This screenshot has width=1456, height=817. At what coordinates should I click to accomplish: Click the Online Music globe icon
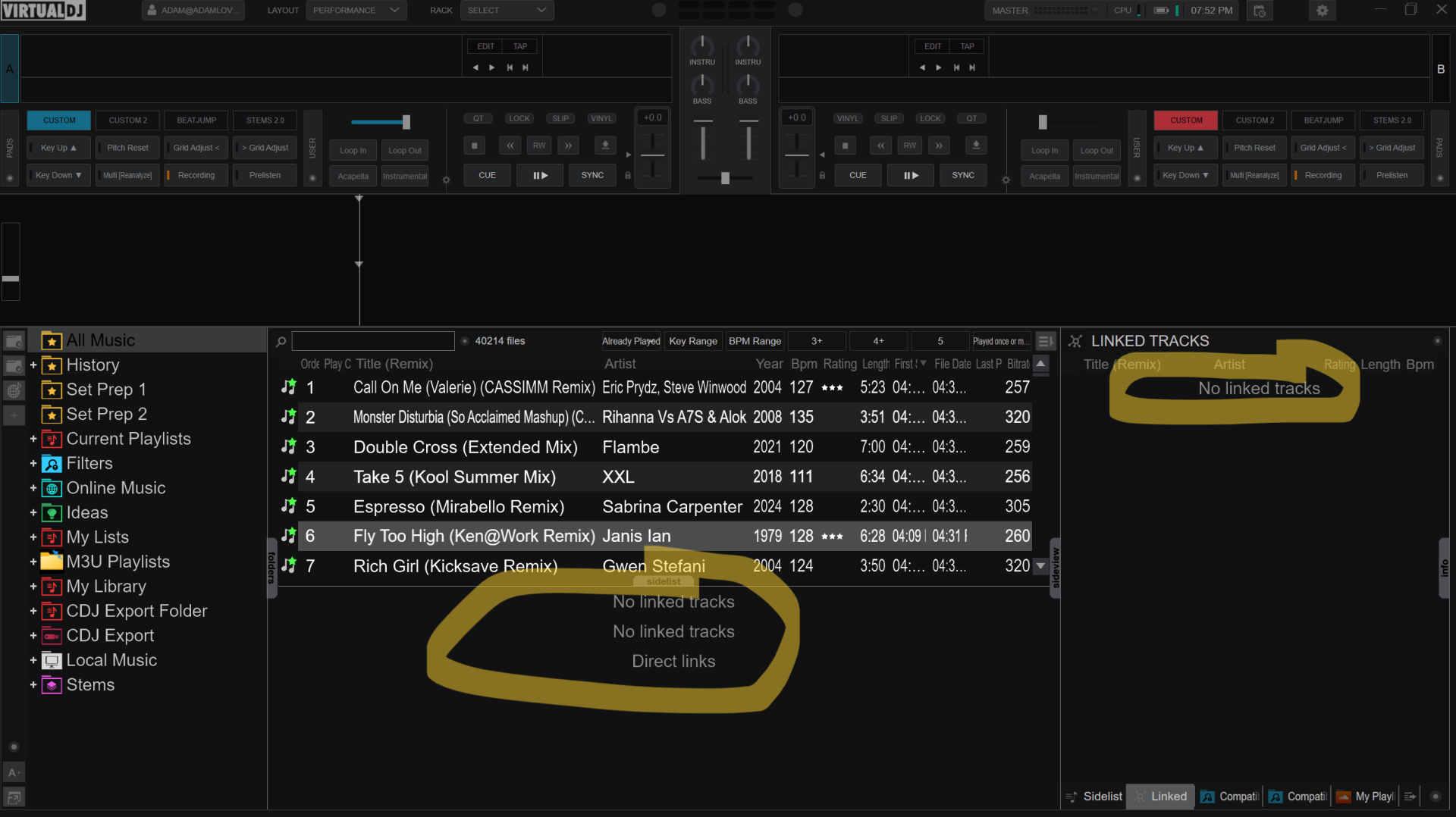pos(52,489)
